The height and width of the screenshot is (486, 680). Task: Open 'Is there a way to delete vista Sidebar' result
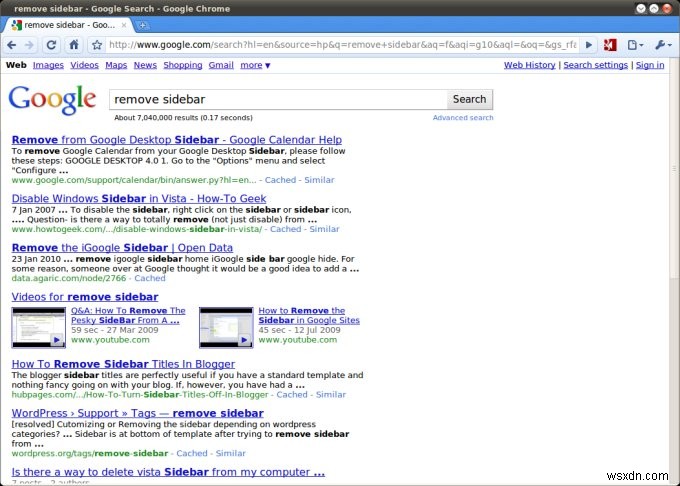click(x=168, y=472)
